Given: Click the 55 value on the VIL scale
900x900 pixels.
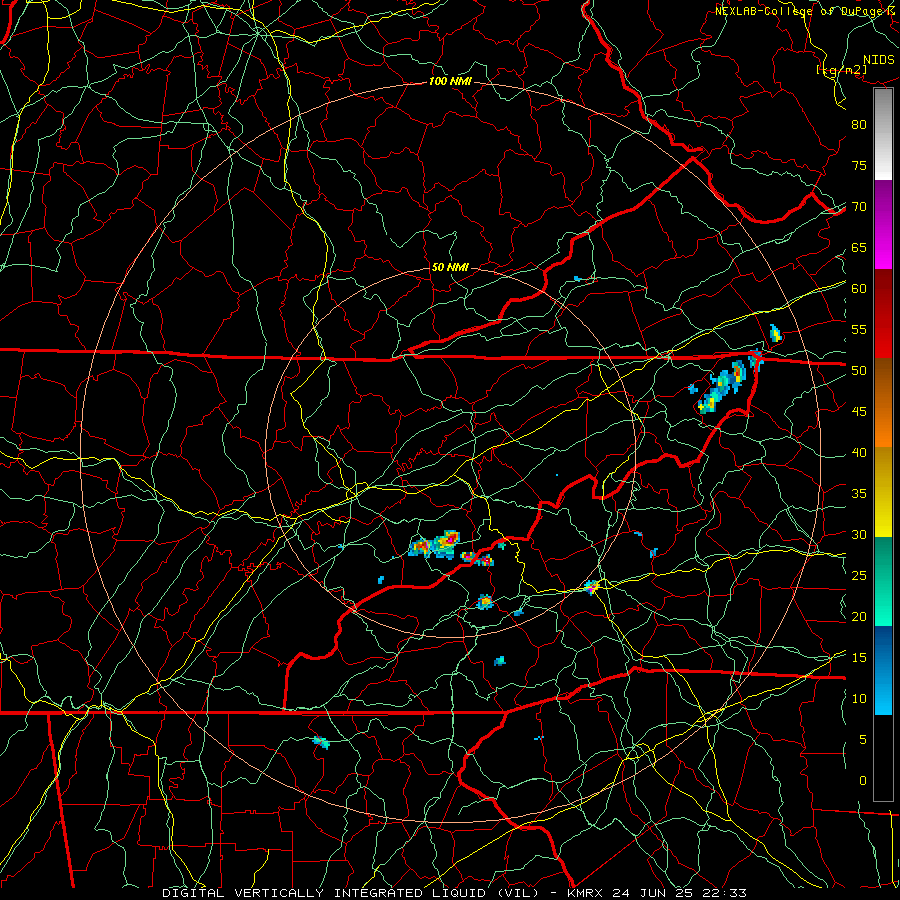Looking at the screenshot, I should [859, 330].
